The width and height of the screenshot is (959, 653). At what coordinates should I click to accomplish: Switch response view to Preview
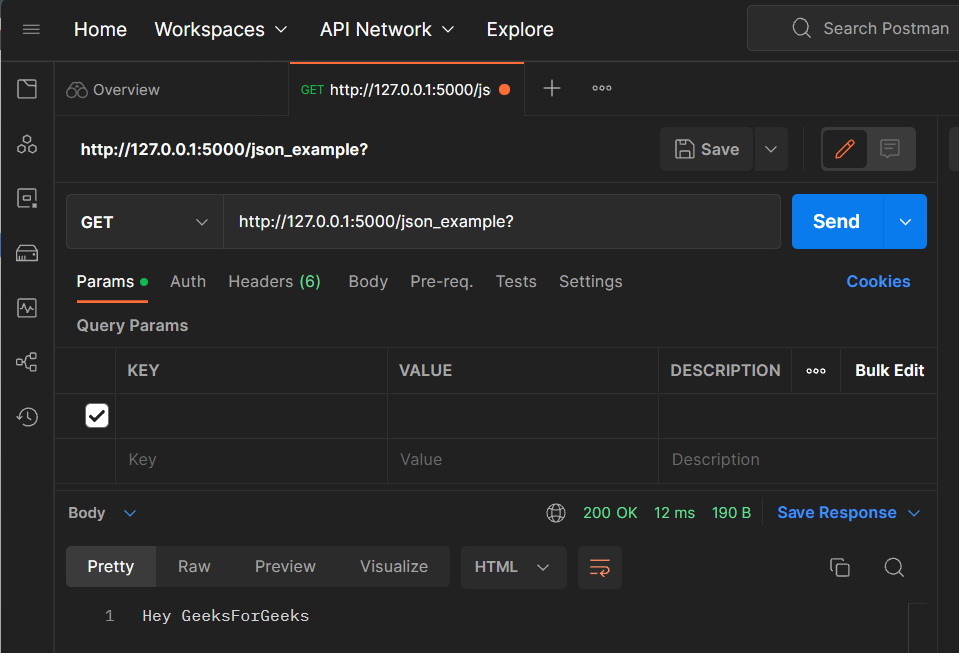pos(285,567)
